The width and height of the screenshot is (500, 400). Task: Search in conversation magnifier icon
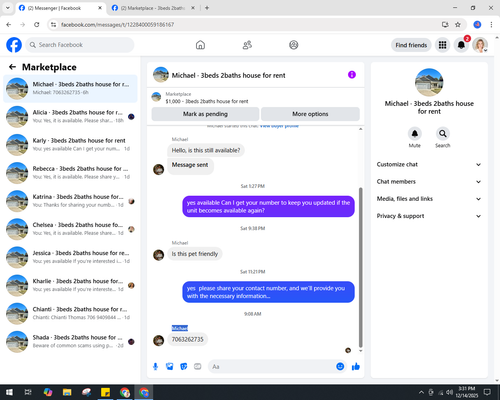pyautogui.click(x=443, y=134)
